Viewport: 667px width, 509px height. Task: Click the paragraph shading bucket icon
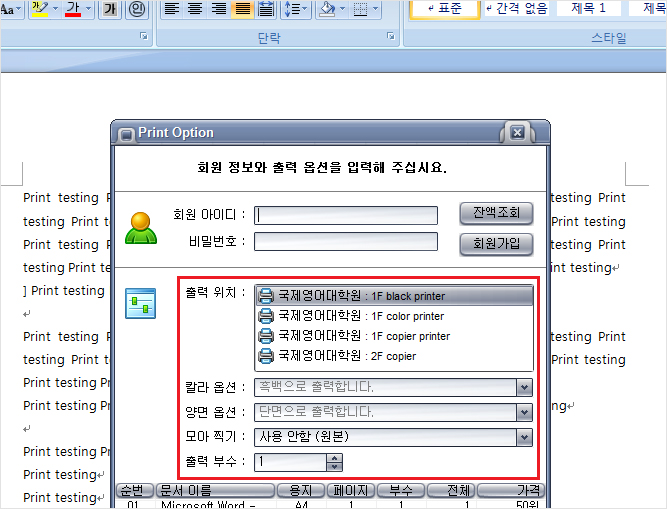click(328, 9)
